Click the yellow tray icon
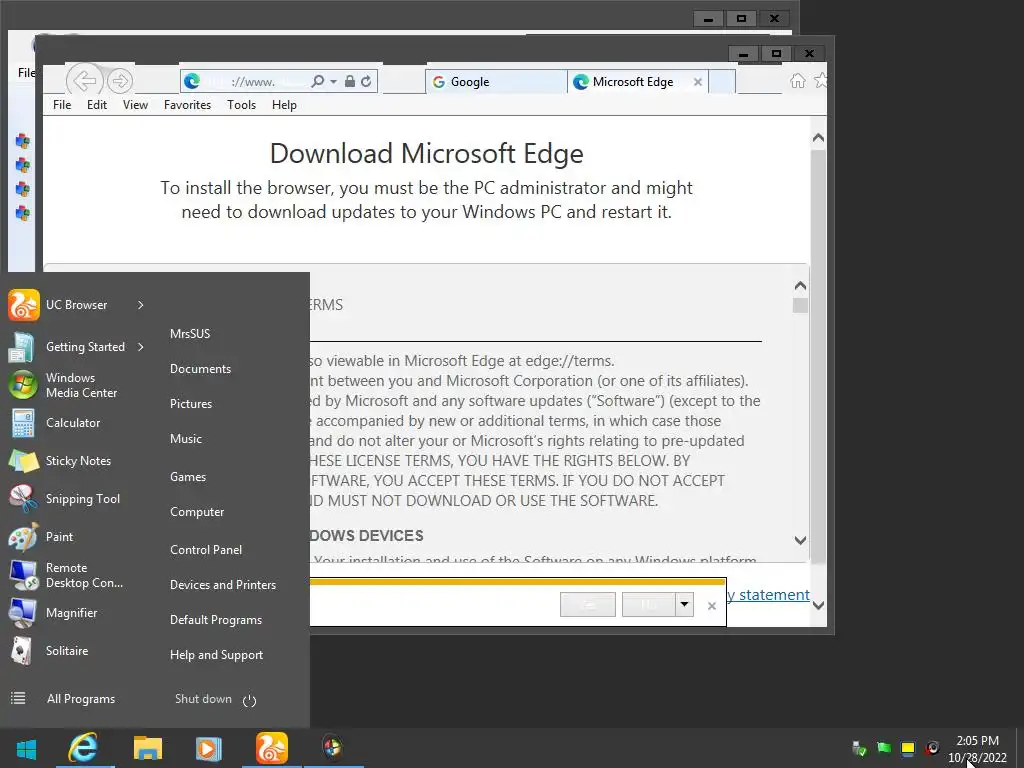 pos(908,748)
